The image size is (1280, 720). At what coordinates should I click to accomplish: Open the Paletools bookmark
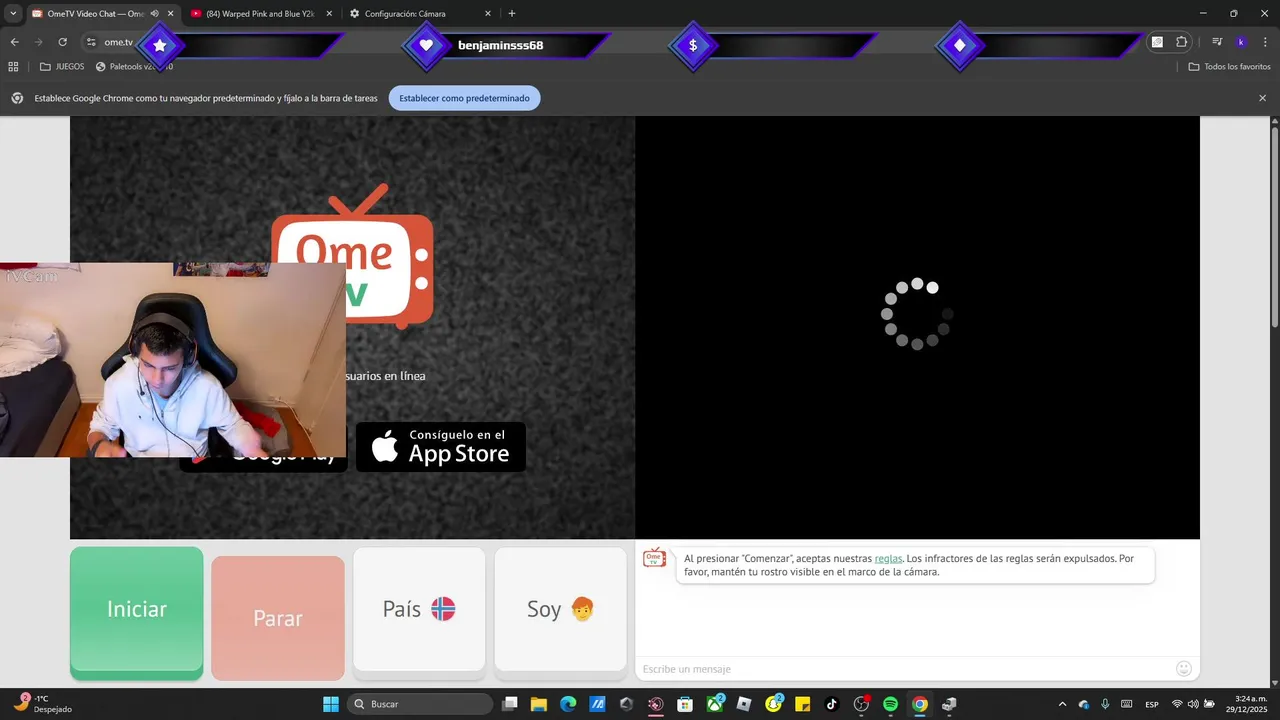coord(134,67)
